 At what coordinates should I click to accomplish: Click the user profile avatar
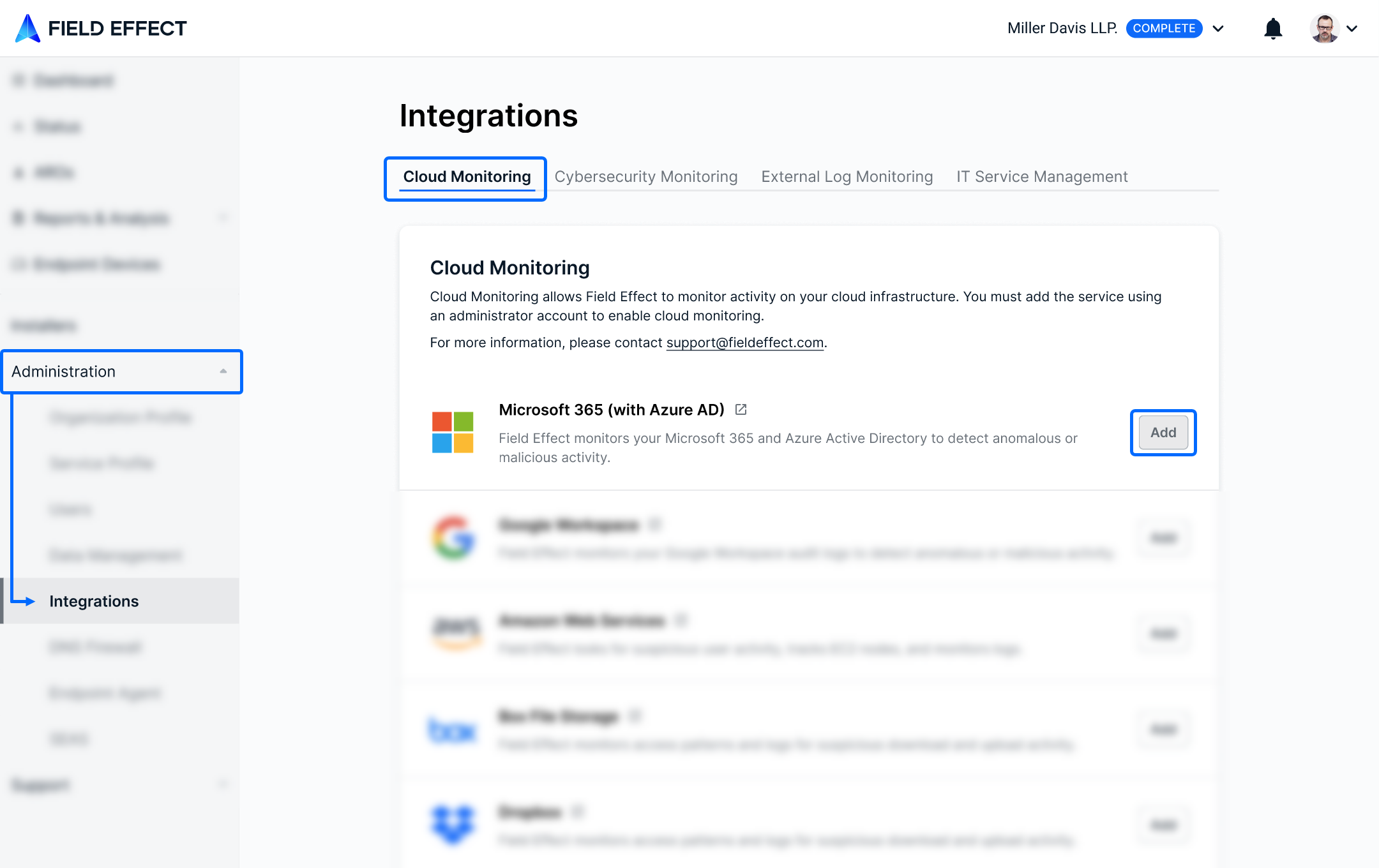pyautogui.click(x=1325, y=28)
